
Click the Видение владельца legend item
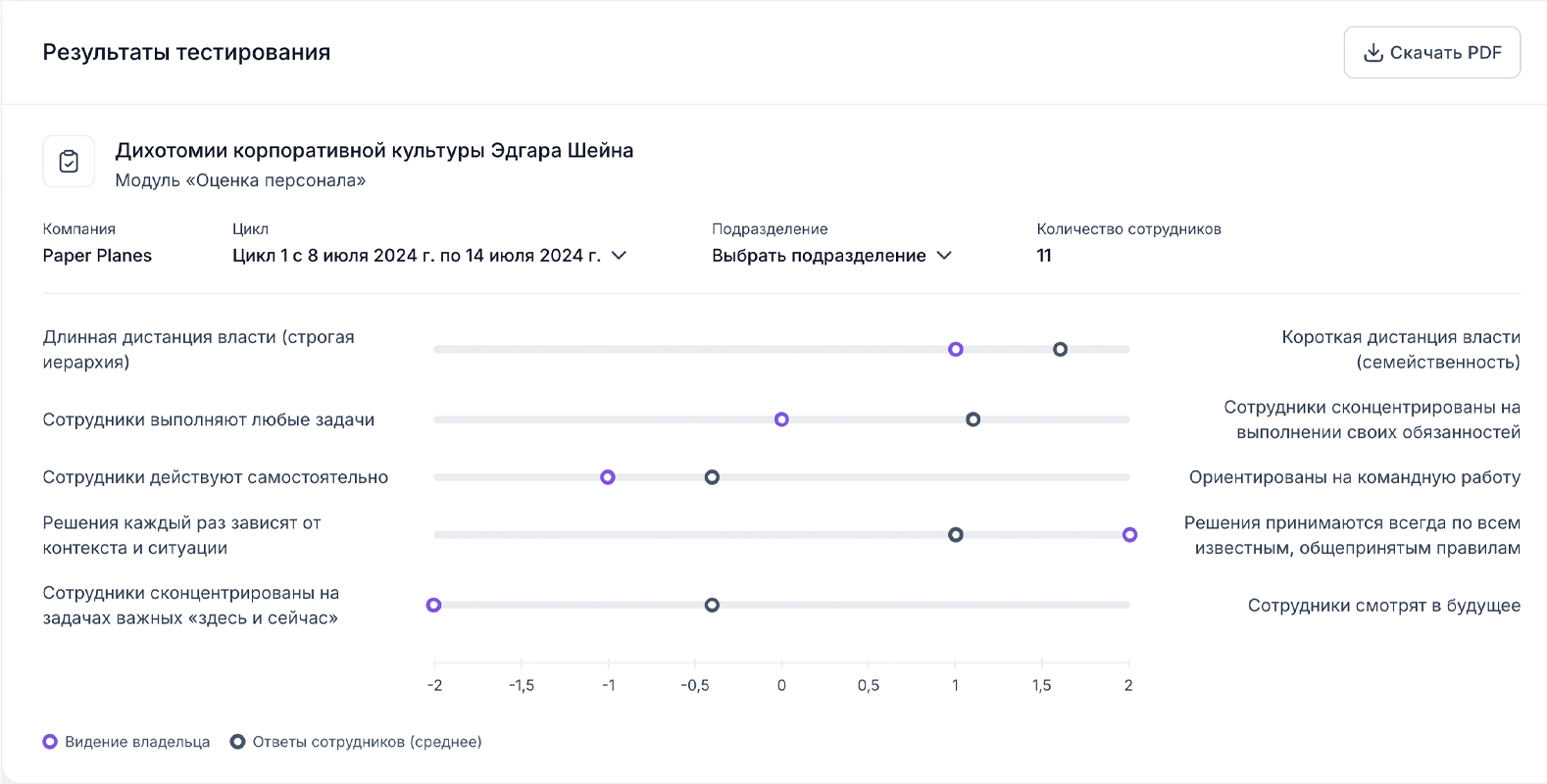point(126,742)
